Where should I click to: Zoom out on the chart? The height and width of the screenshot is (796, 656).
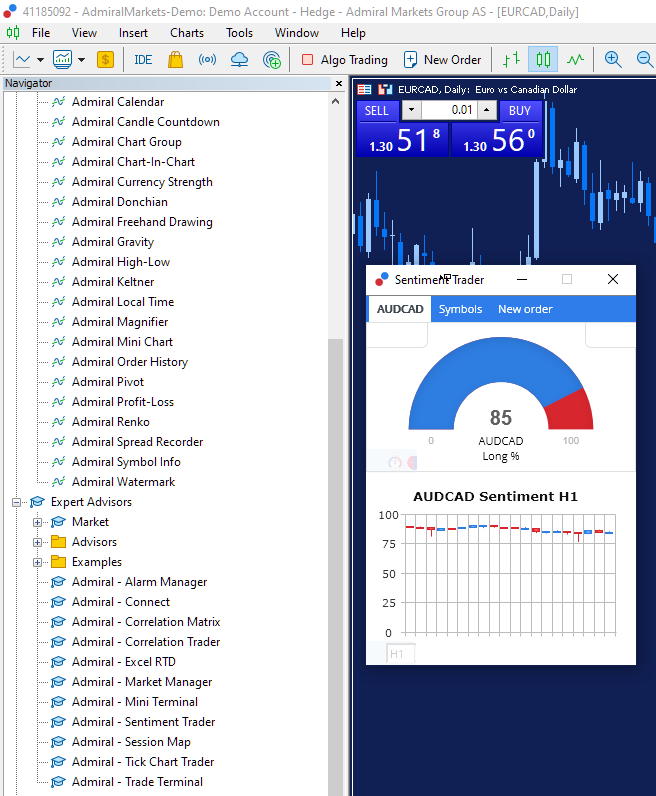645,59
